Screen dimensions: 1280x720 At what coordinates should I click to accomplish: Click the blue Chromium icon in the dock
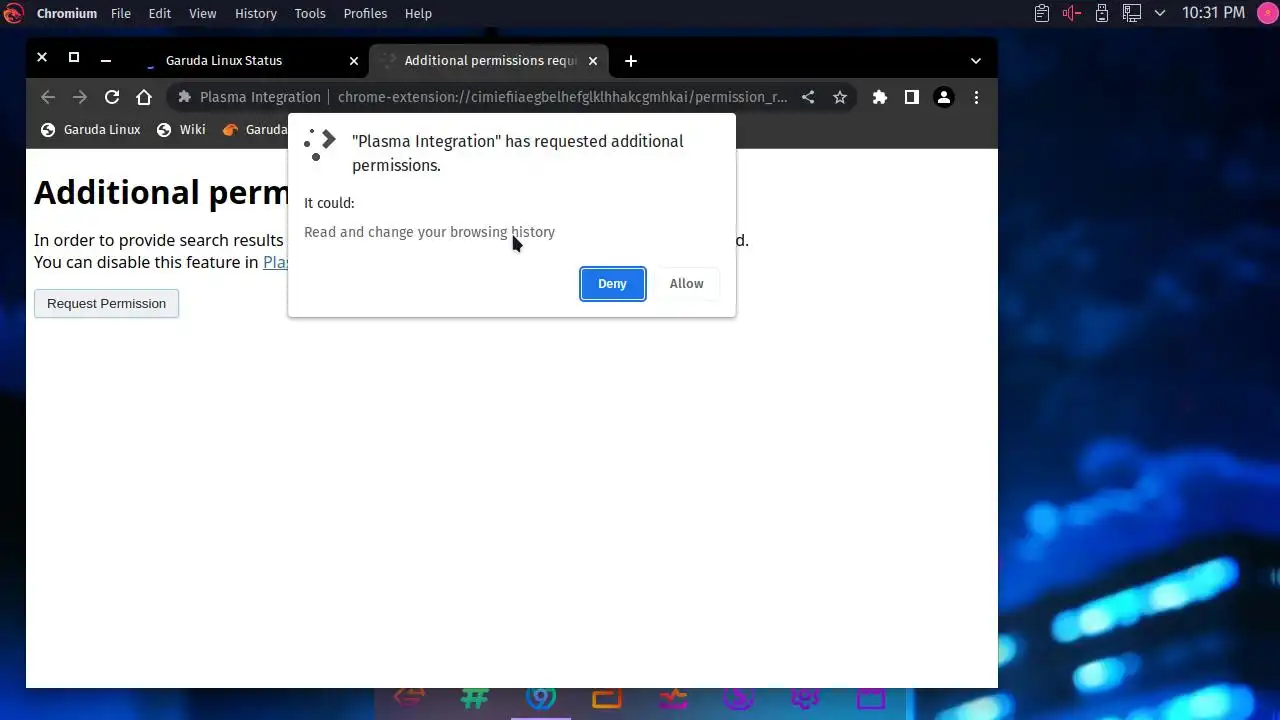tap(541, 699)
